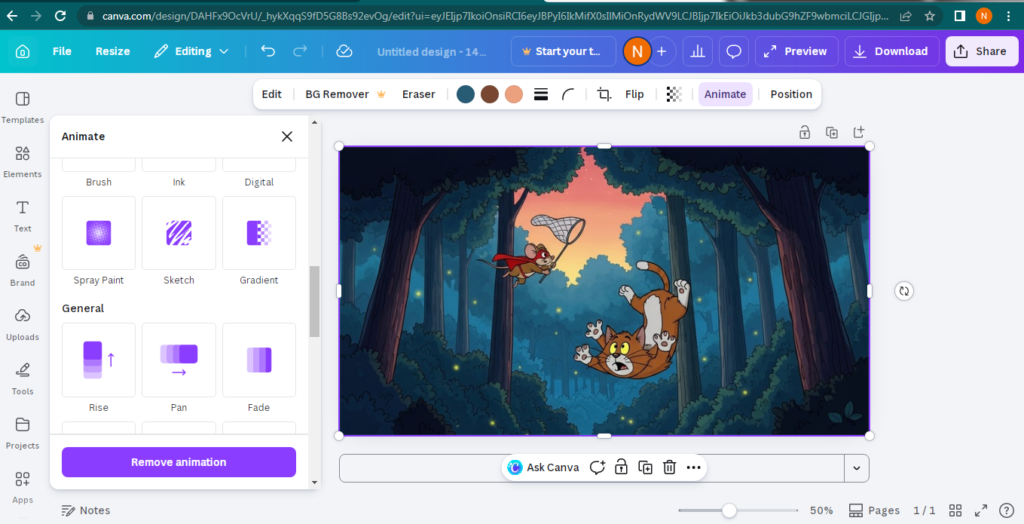
Task: Open the Editing mode dropdown
Action: 191,51
